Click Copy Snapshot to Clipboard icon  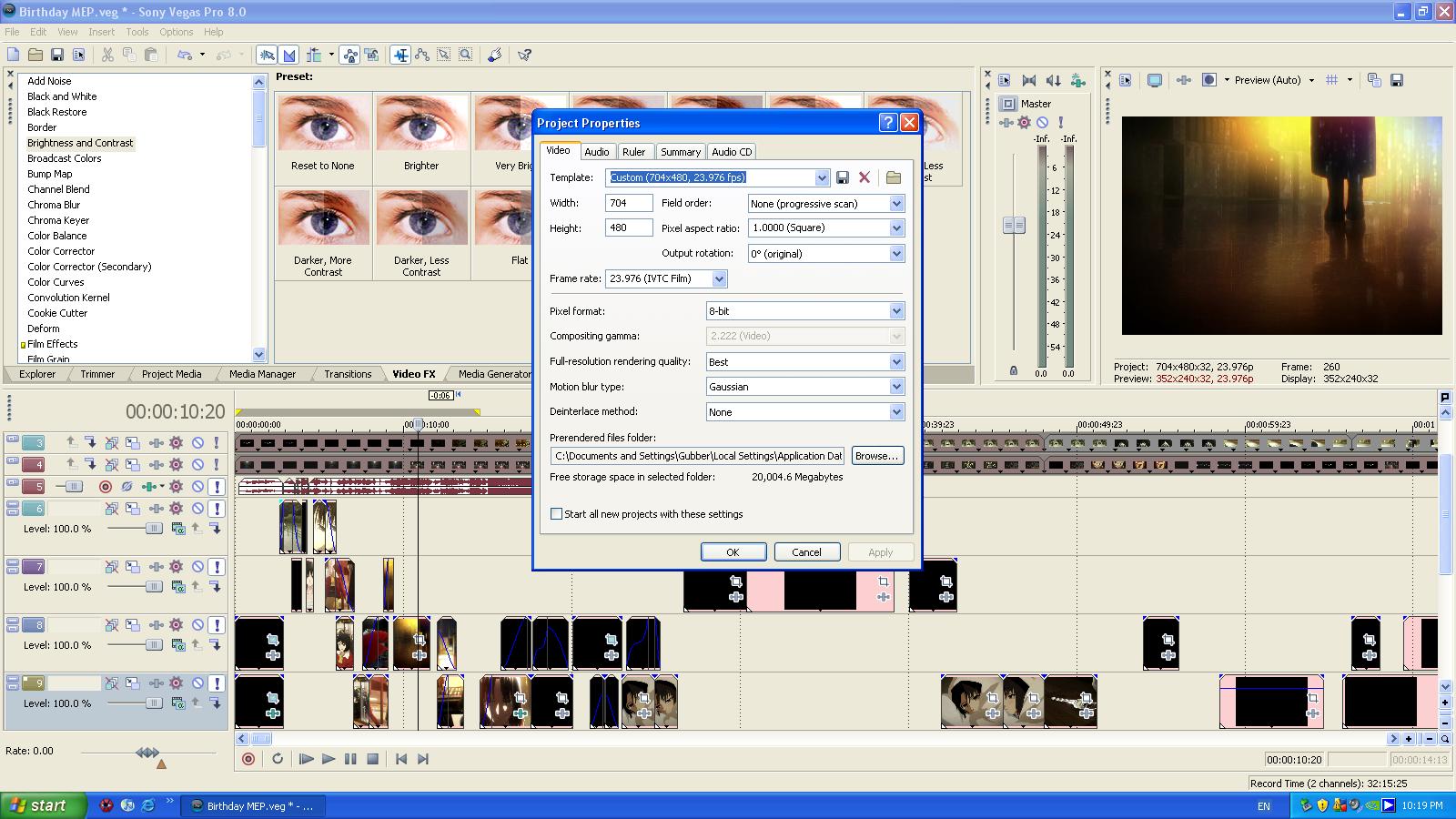click(x=1374, y=80)
